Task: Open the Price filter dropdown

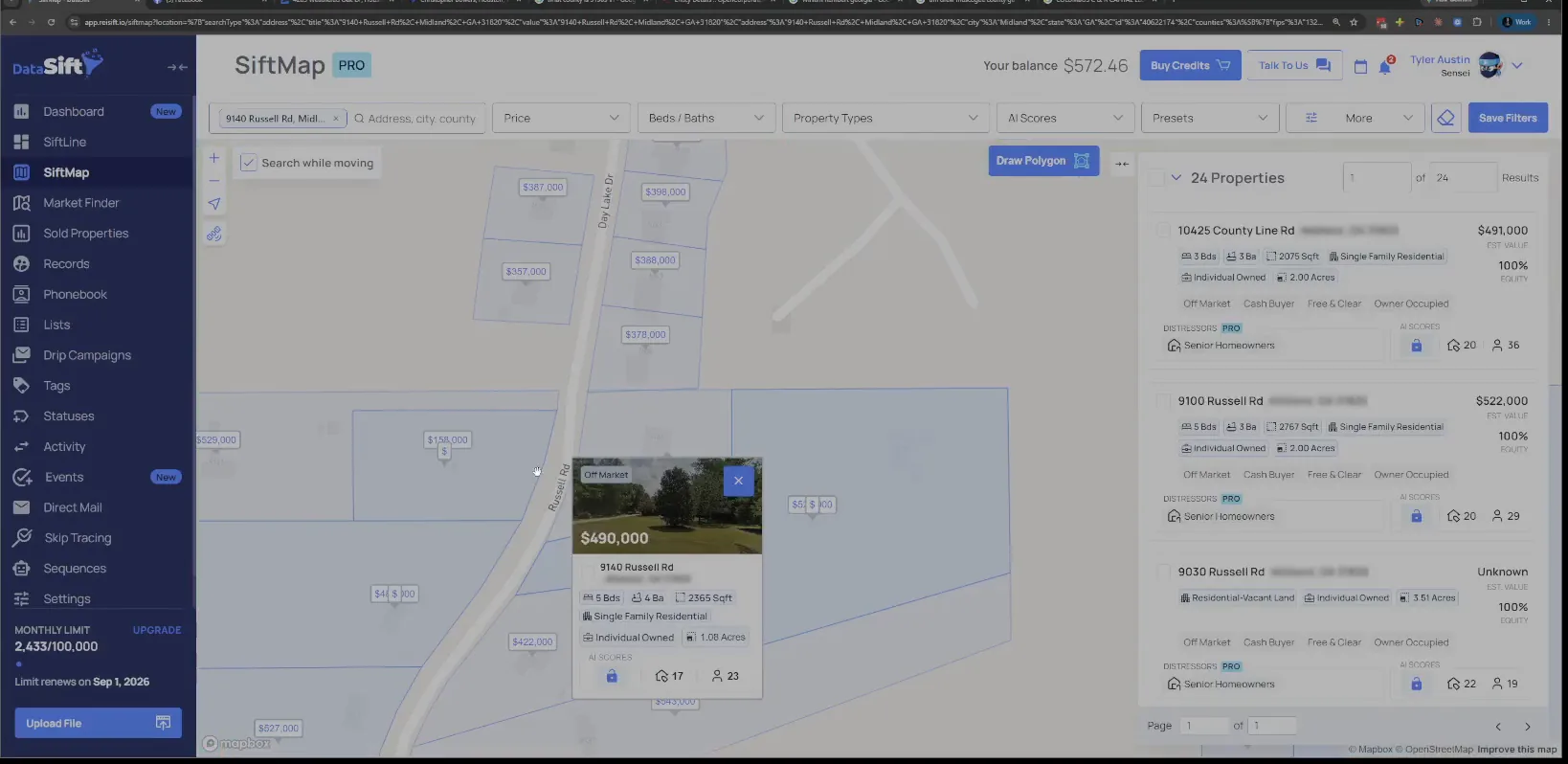Action: pyautogui.click(x=561, y=118)
